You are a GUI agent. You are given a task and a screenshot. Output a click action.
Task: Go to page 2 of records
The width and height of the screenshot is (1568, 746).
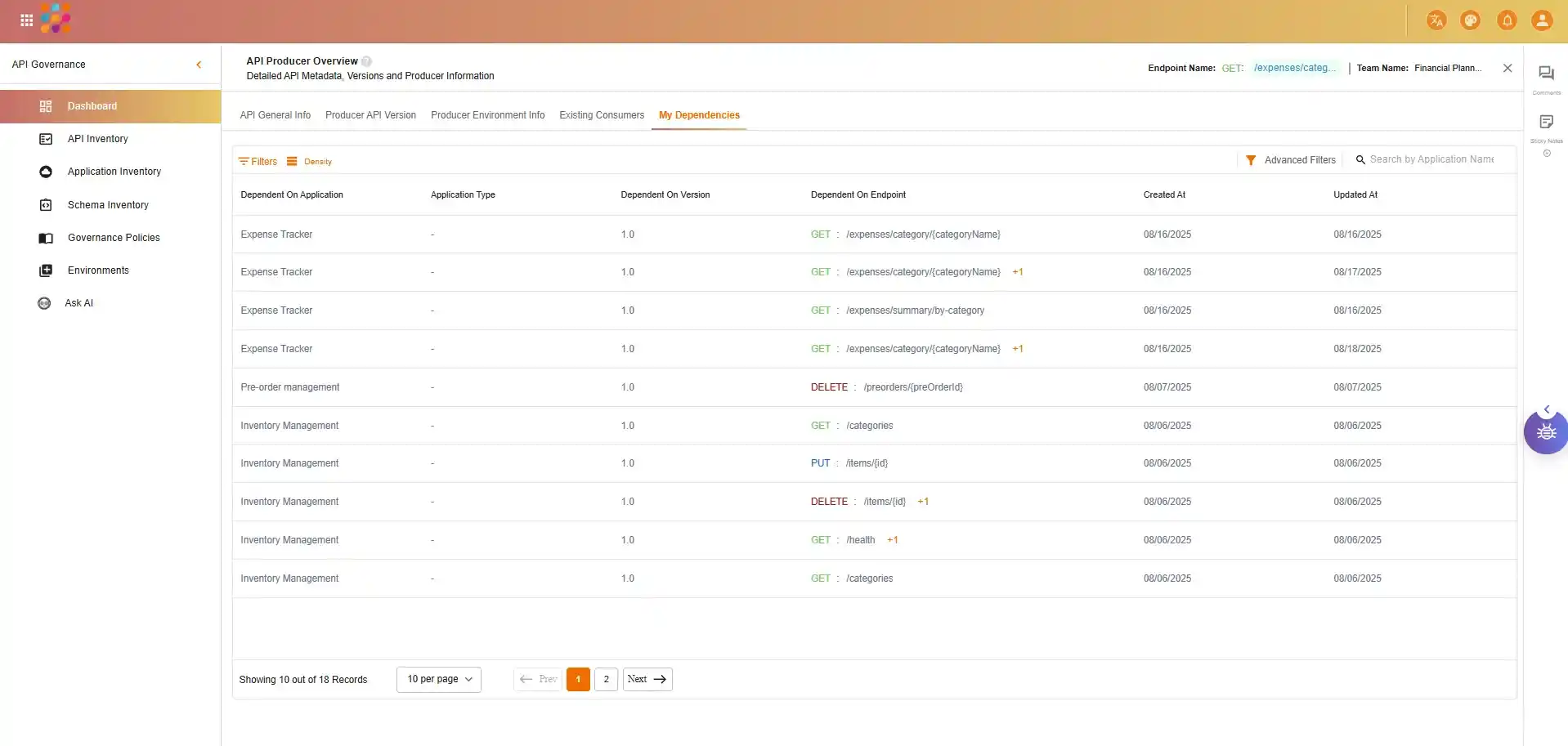[606, 679]
